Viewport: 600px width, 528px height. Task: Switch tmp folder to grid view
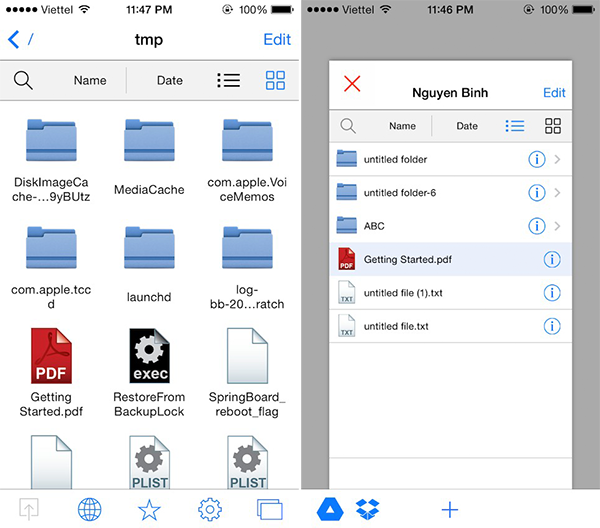pyautogui.click(x=276, y=80)
